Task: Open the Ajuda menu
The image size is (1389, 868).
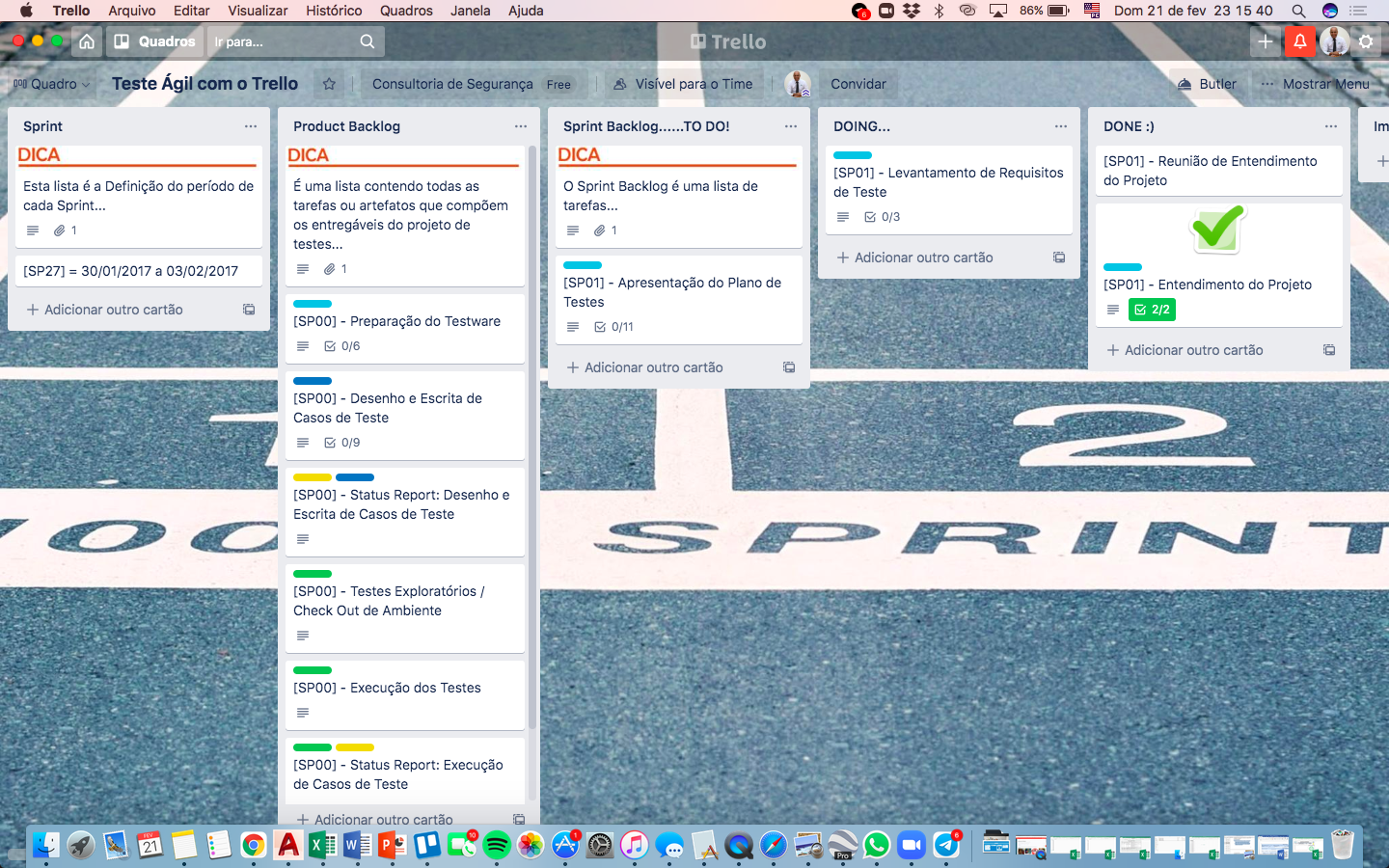Action: [526, 11]
